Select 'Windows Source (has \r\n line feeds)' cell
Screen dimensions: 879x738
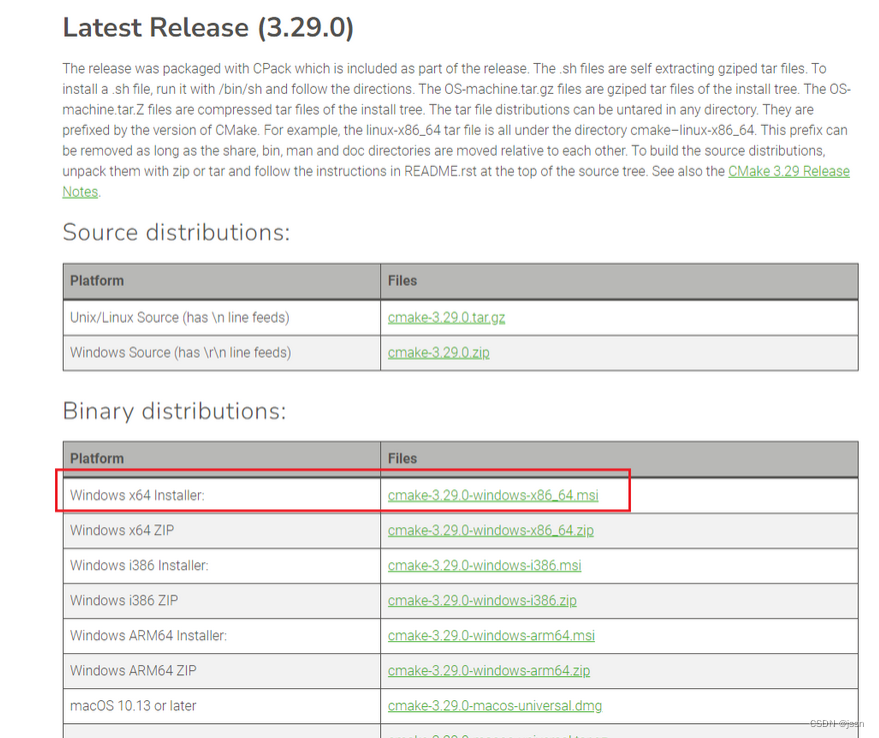point(222,353)
